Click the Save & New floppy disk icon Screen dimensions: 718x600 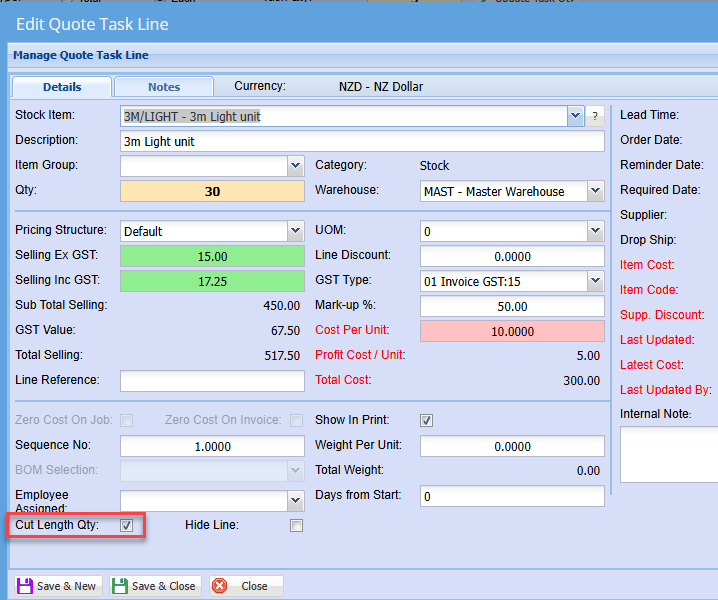click(x=25, y=586)
